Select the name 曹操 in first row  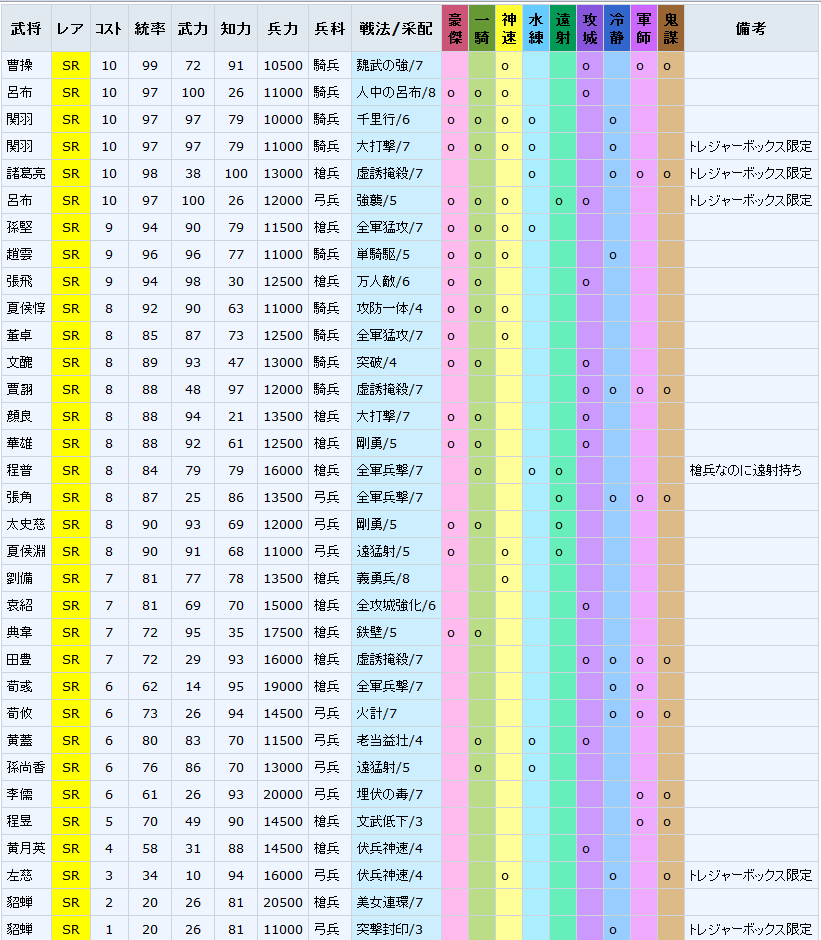click(20, 65)
